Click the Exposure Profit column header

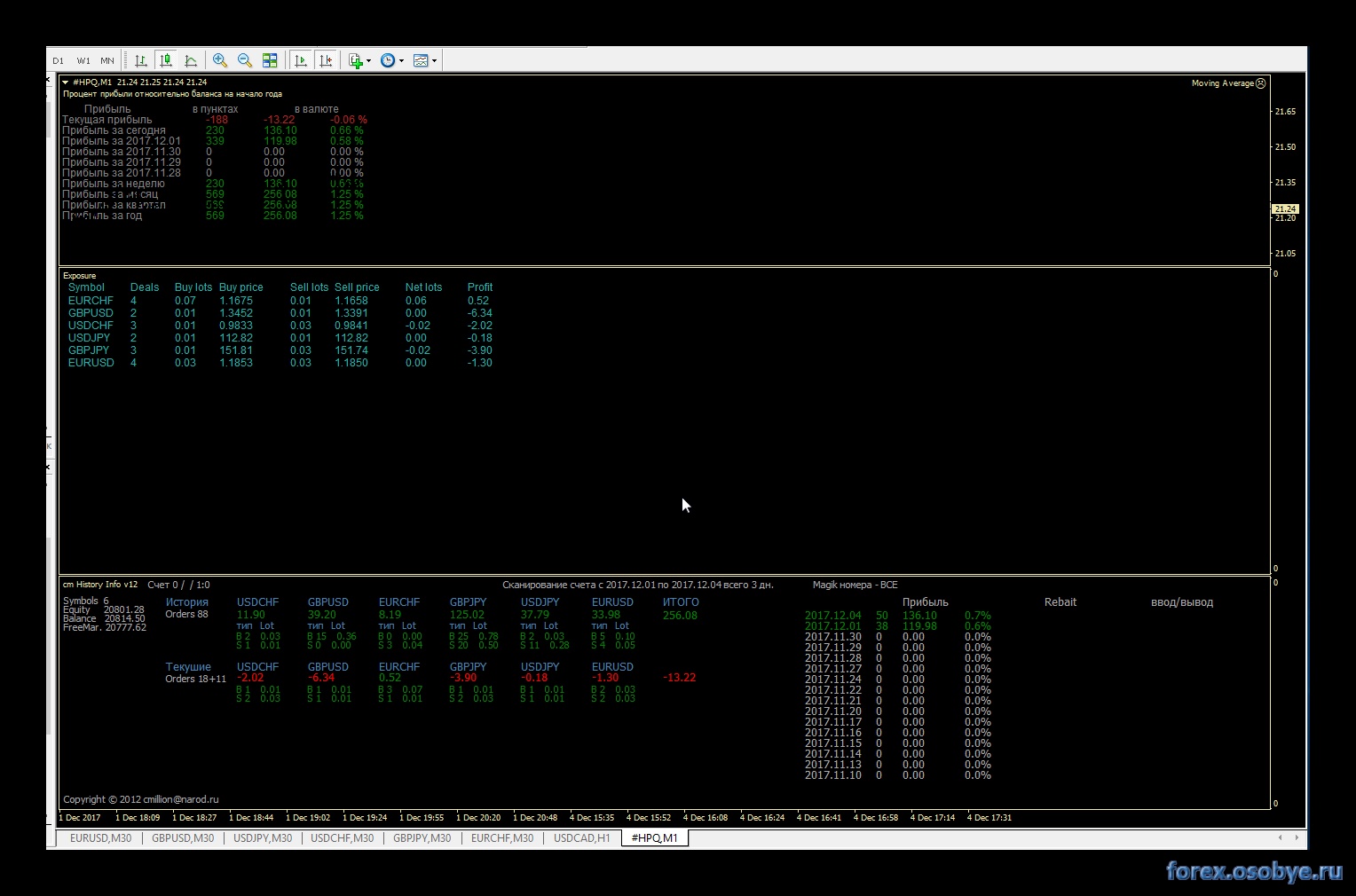click(480, 287)
